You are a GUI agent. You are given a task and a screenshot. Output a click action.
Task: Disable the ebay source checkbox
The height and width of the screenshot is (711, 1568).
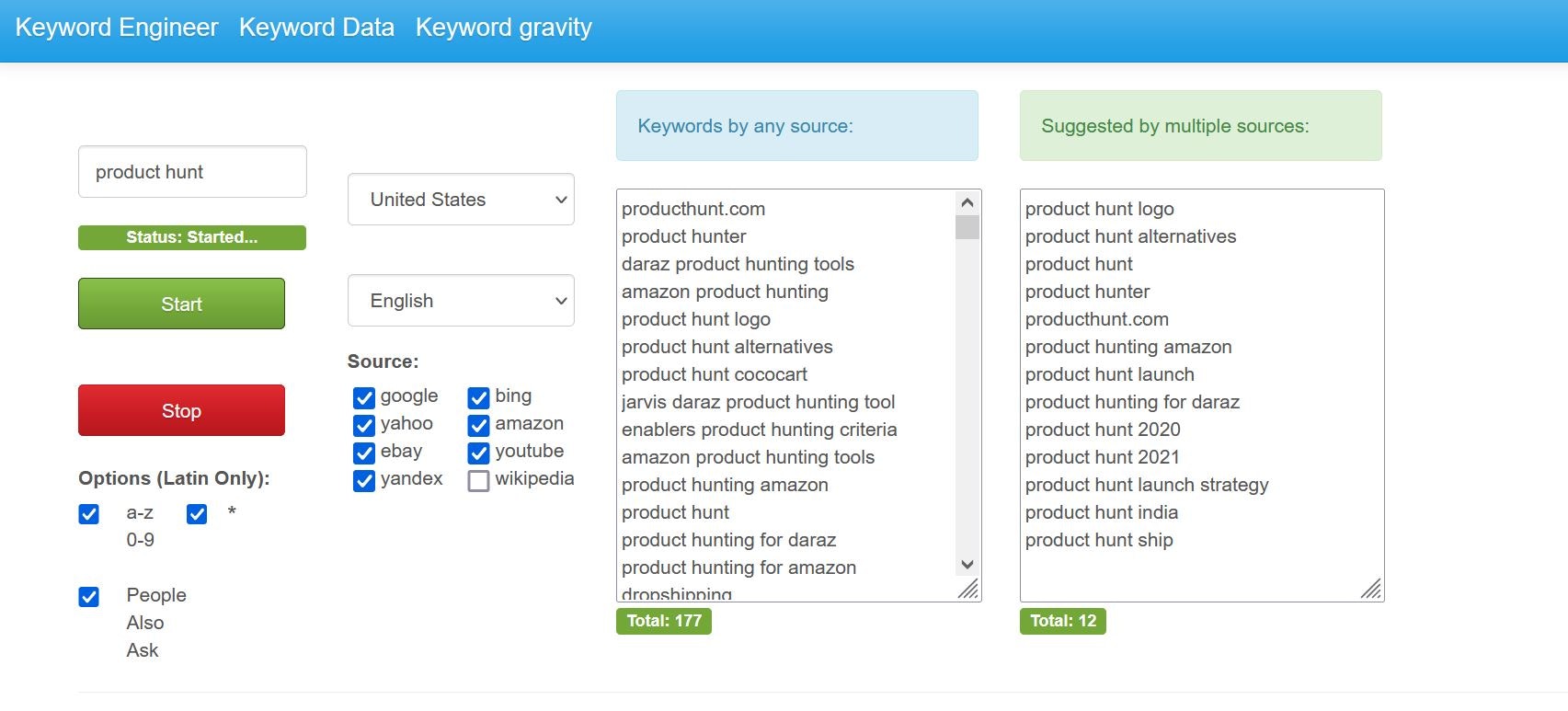point(364,453)
